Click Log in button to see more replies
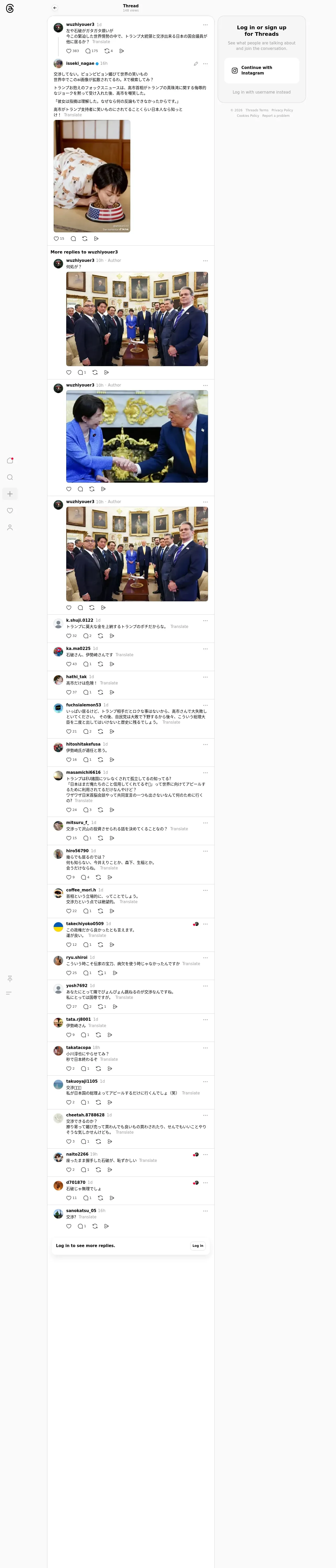The image size is (336, 1568). click(198, 1246)
